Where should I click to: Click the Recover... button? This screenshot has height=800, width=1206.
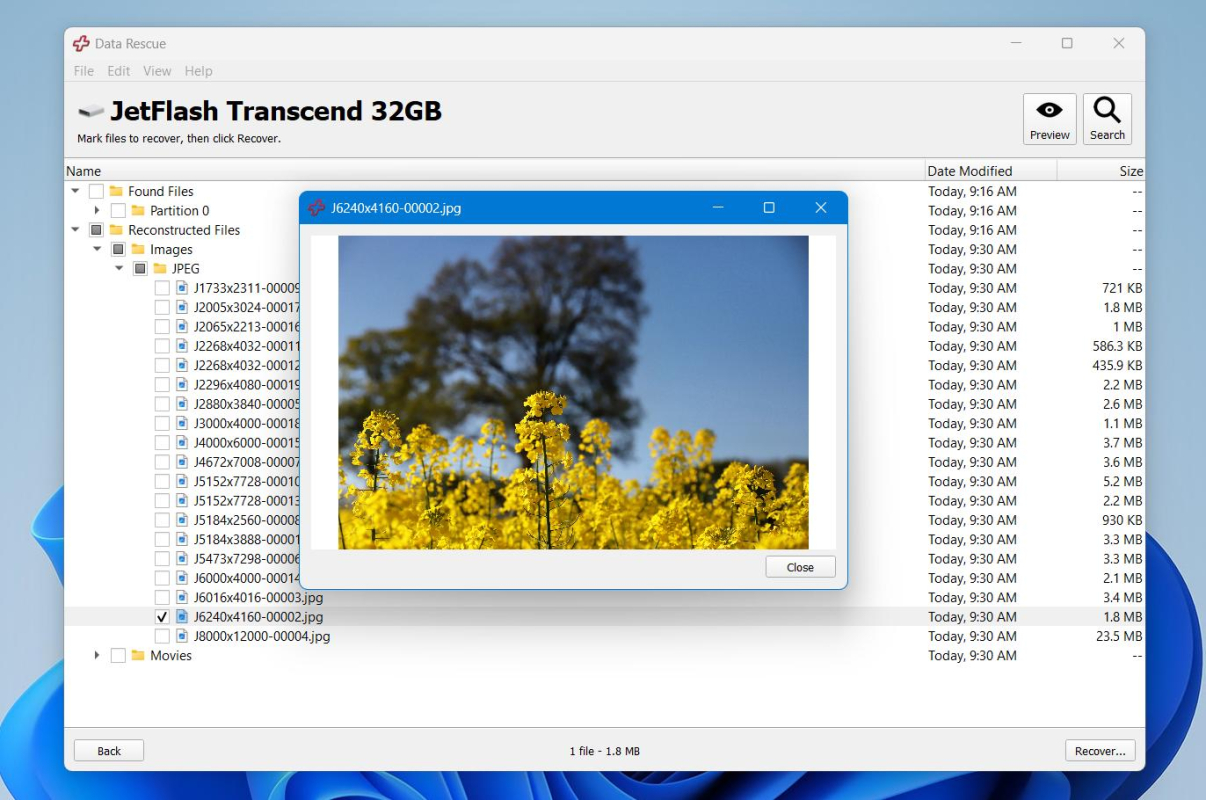tap(1100, 751)
